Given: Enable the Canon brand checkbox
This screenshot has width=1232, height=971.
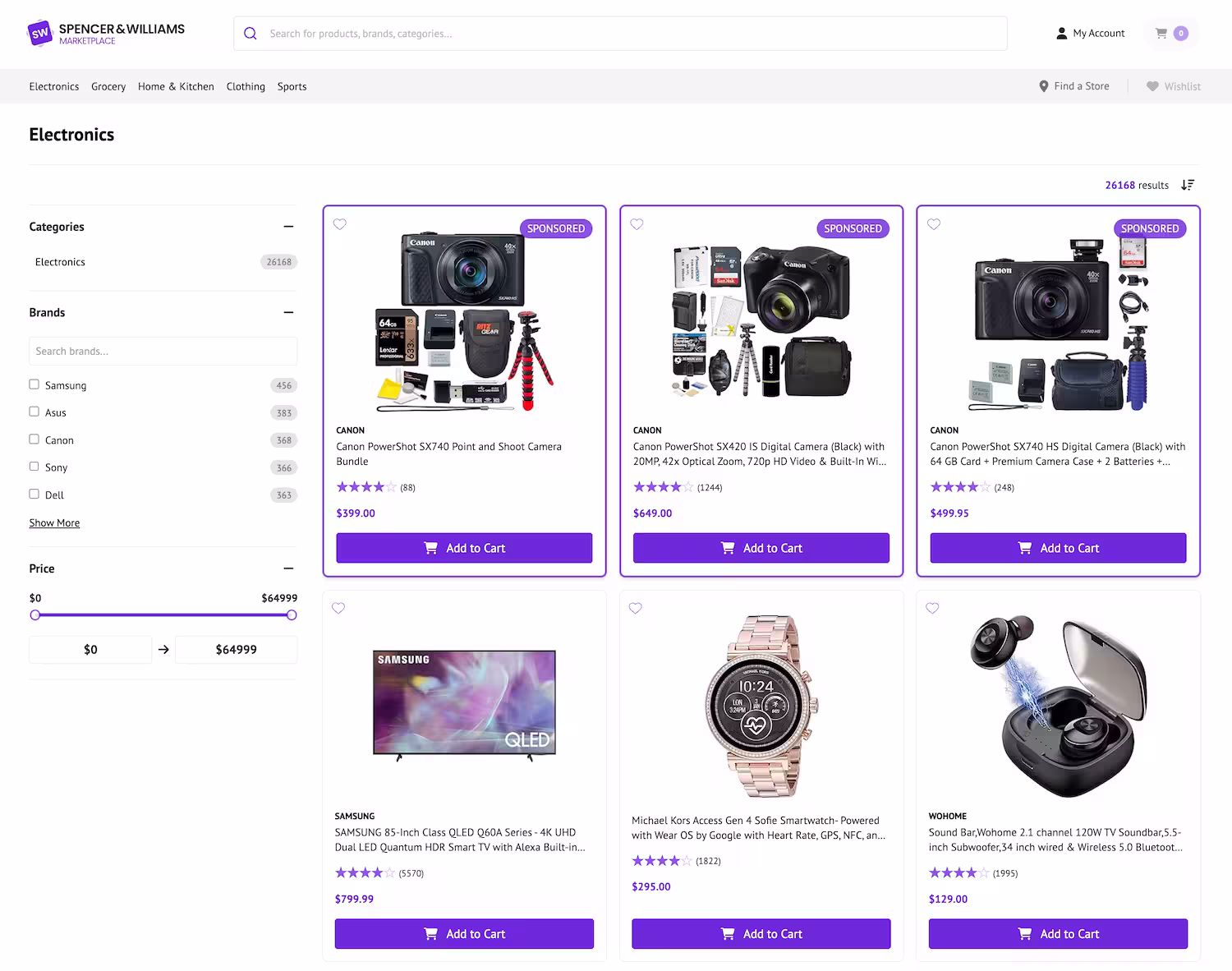Looking at the screenshot, I should tap(34, 439).
